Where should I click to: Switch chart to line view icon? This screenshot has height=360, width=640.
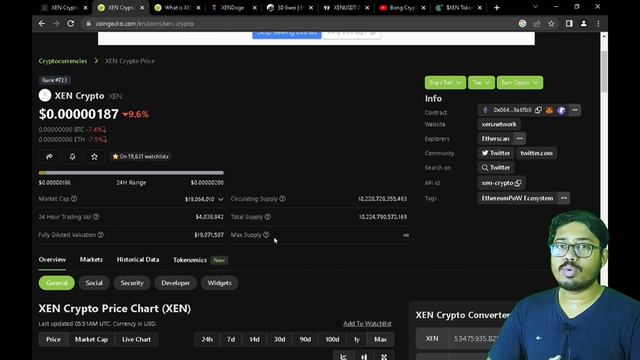point(343,357)
